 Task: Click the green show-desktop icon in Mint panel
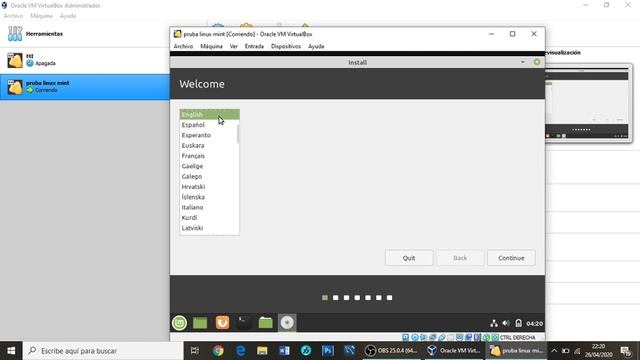(x=200, y=323)
